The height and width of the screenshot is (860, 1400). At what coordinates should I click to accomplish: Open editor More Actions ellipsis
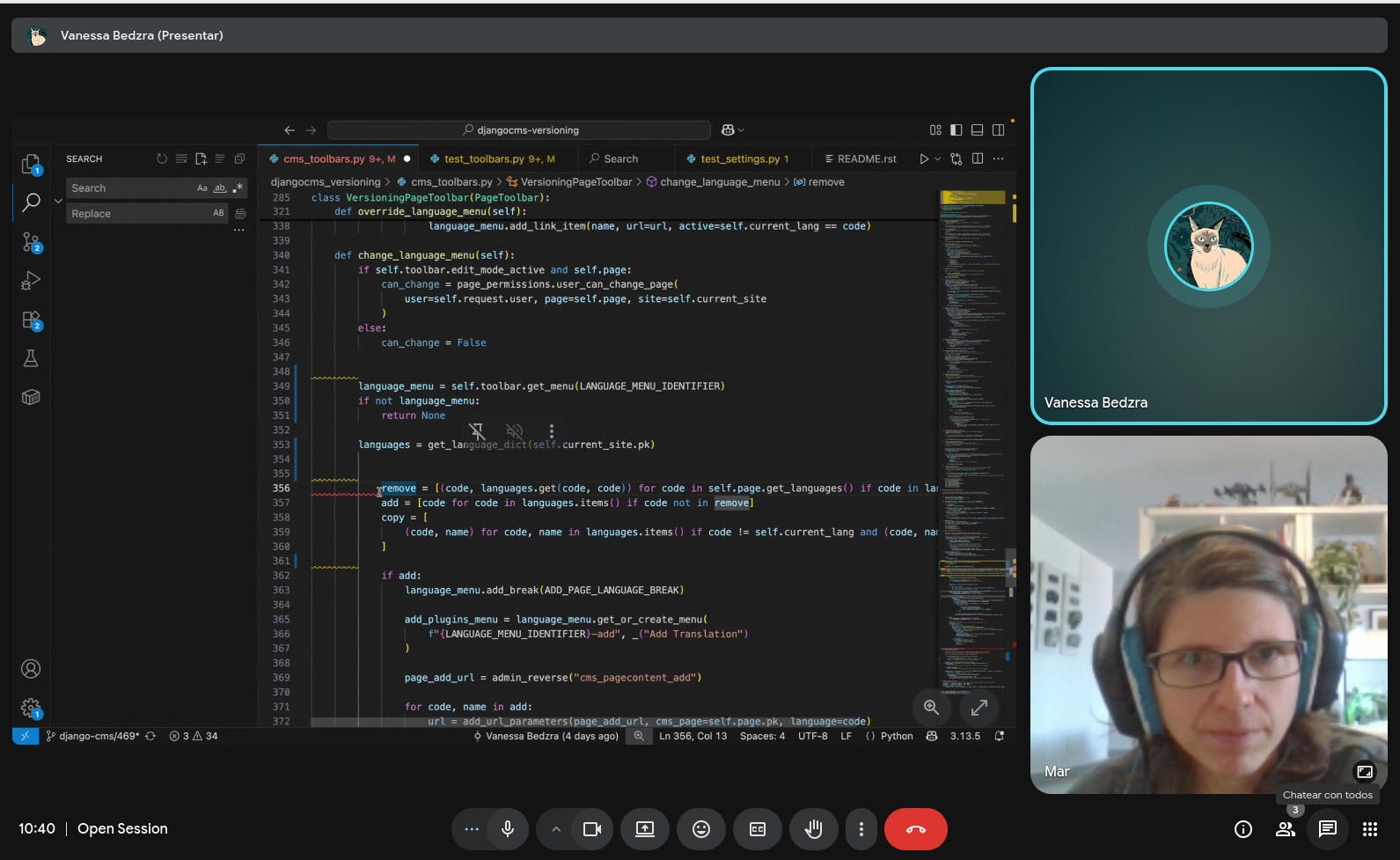point(998,159)
